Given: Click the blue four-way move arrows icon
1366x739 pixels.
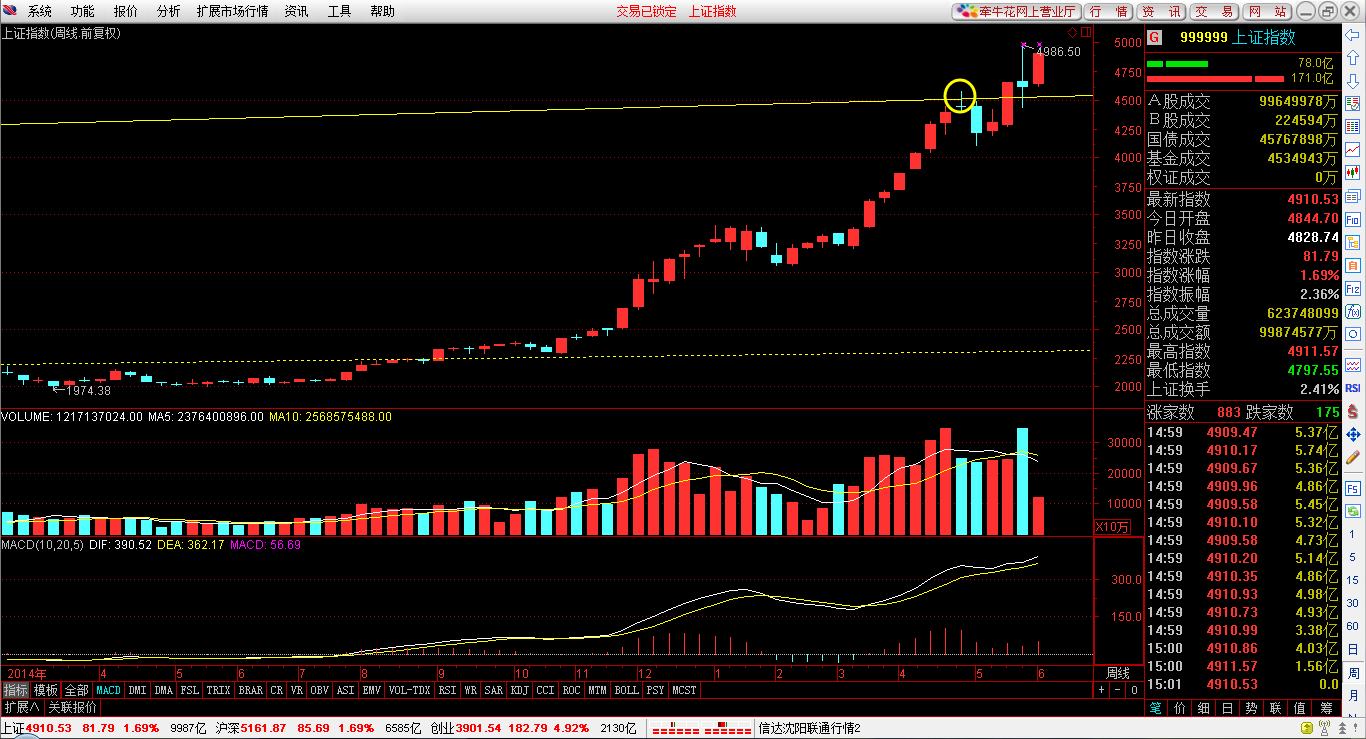Looking at the screenshot, I should 1353,434.
